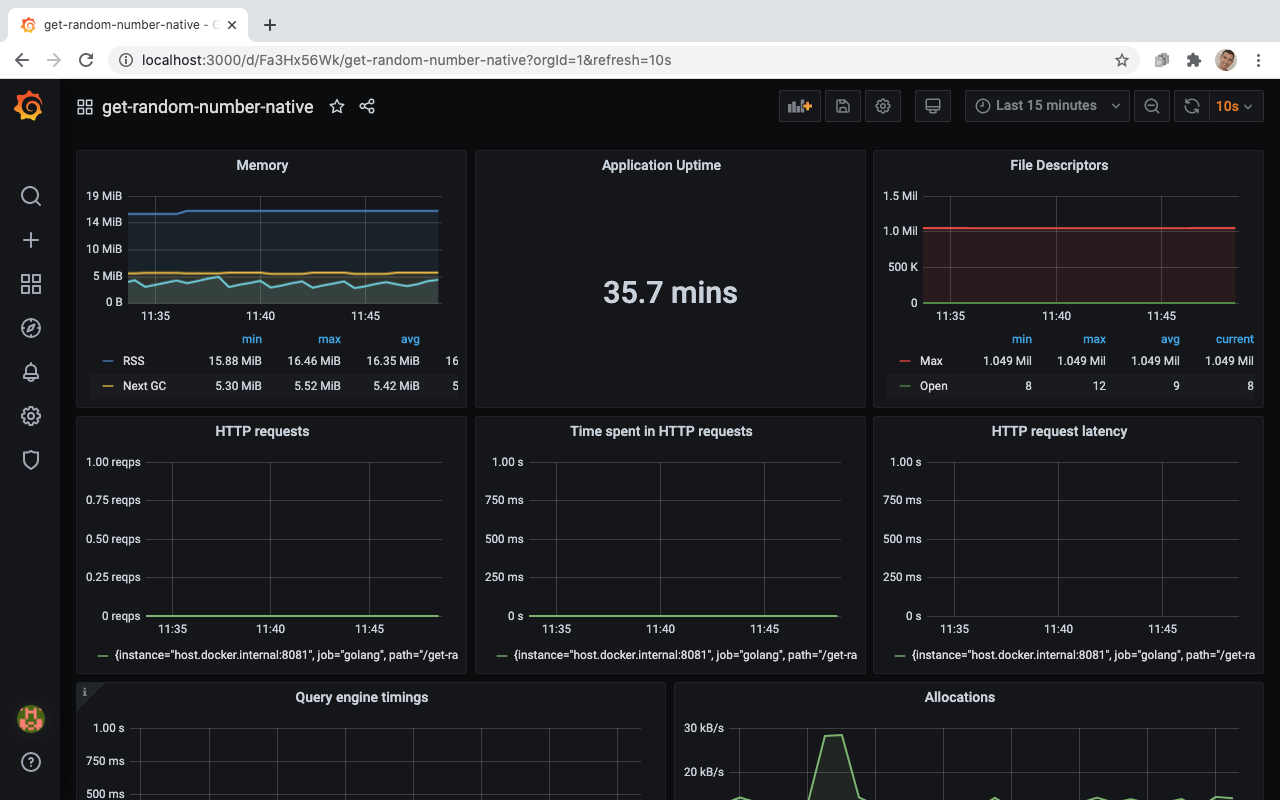Refresh the dashboard now

click(x=1192, y=106)
